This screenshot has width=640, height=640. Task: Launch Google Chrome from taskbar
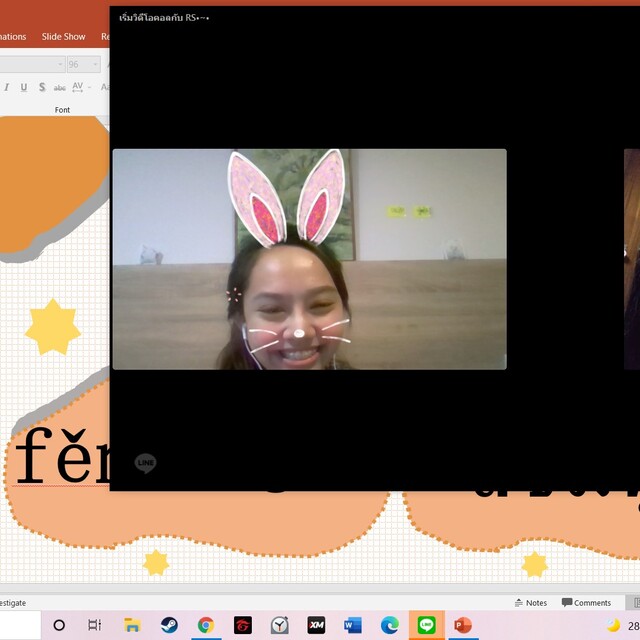(206, 625)
